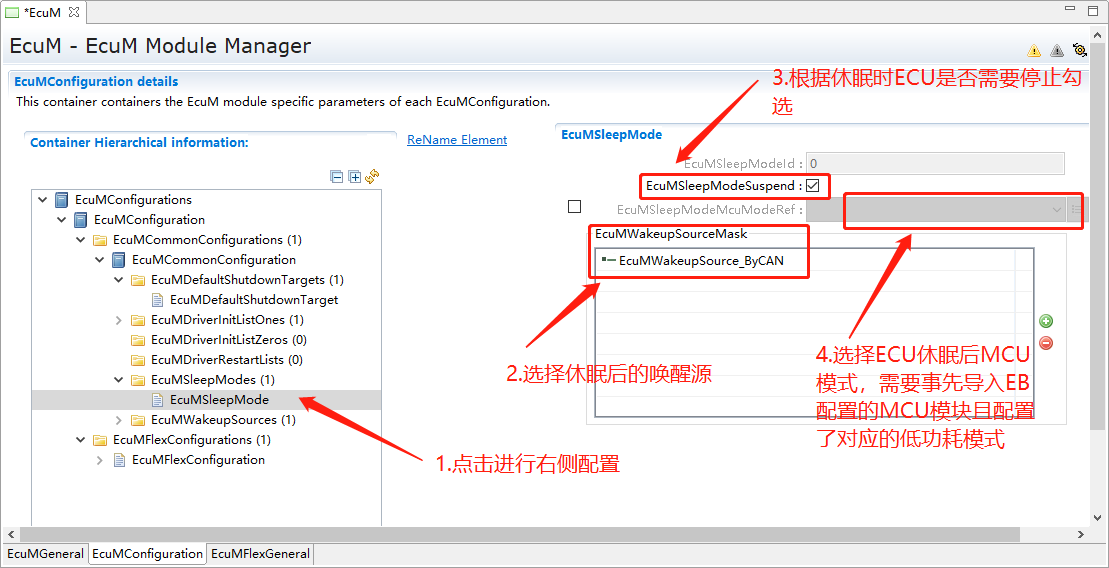Viewport: 1109px width, 568px height.
Task: Click the collapse all tree icon
Action: click(x=337, y=177)
